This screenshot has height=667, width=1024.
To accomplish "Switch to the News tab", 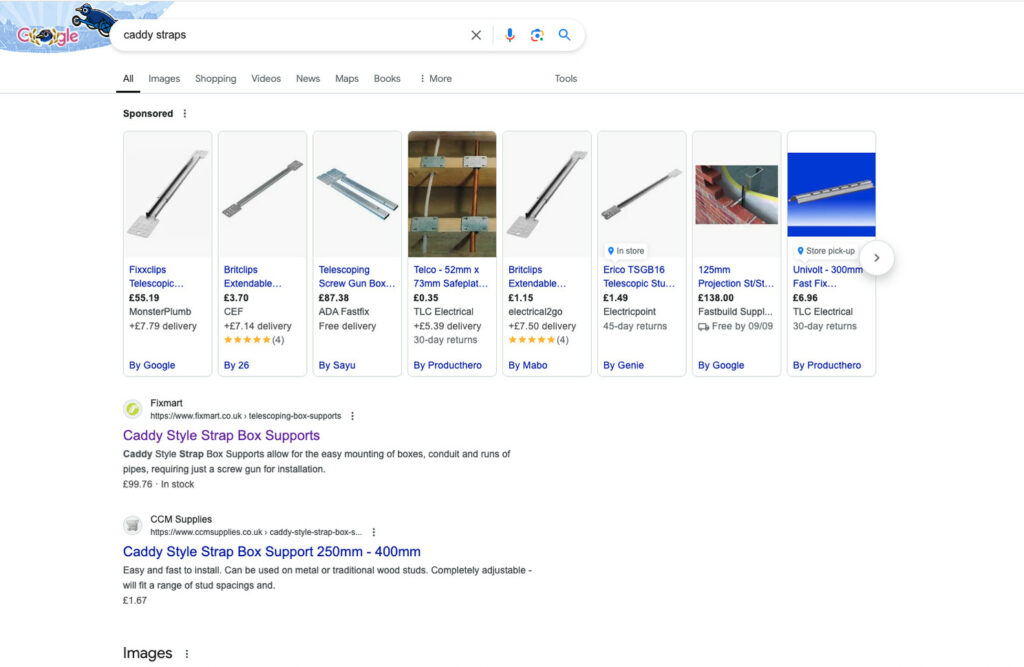I will point(308,78).
